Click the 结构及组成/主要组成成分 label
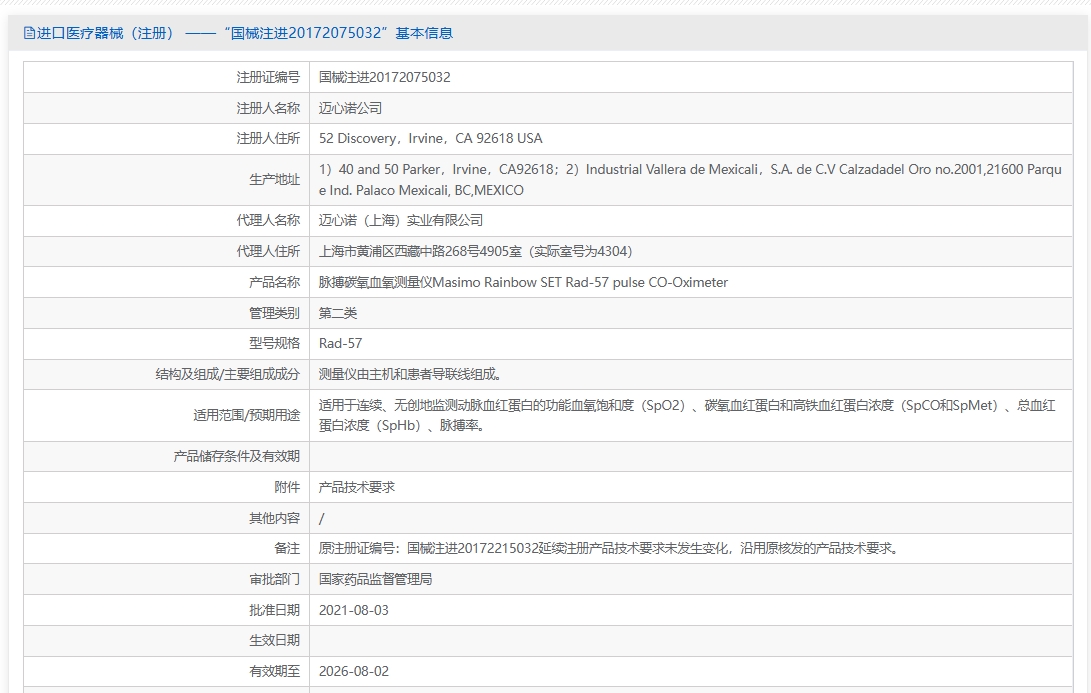The width and height of the screenshot is (1091, 693). point(228,374)
